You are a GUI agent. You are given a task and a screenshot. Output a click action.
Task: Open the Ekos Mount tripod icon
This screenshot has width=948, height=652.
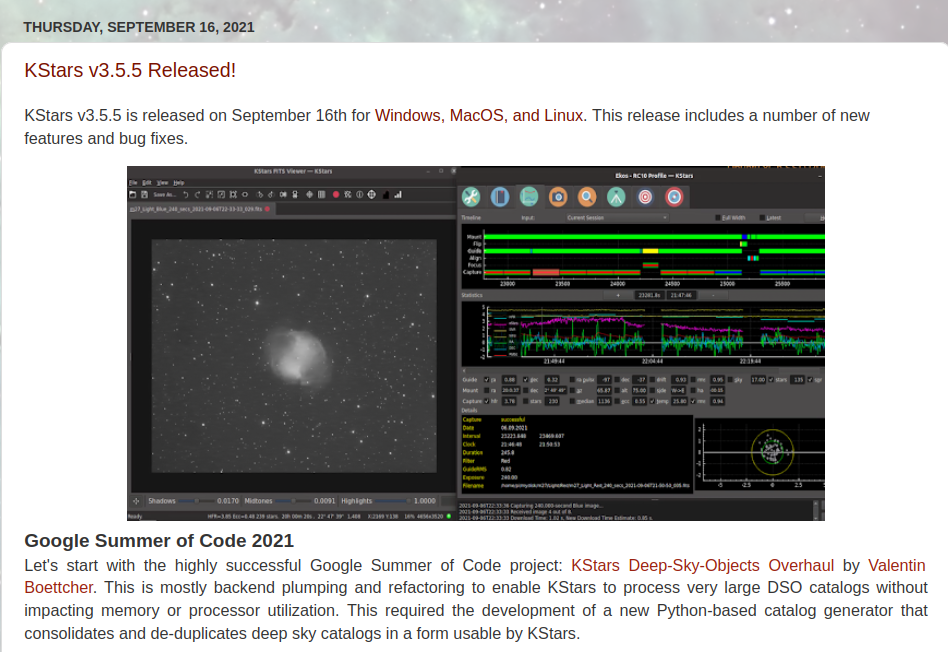(615, 197)
